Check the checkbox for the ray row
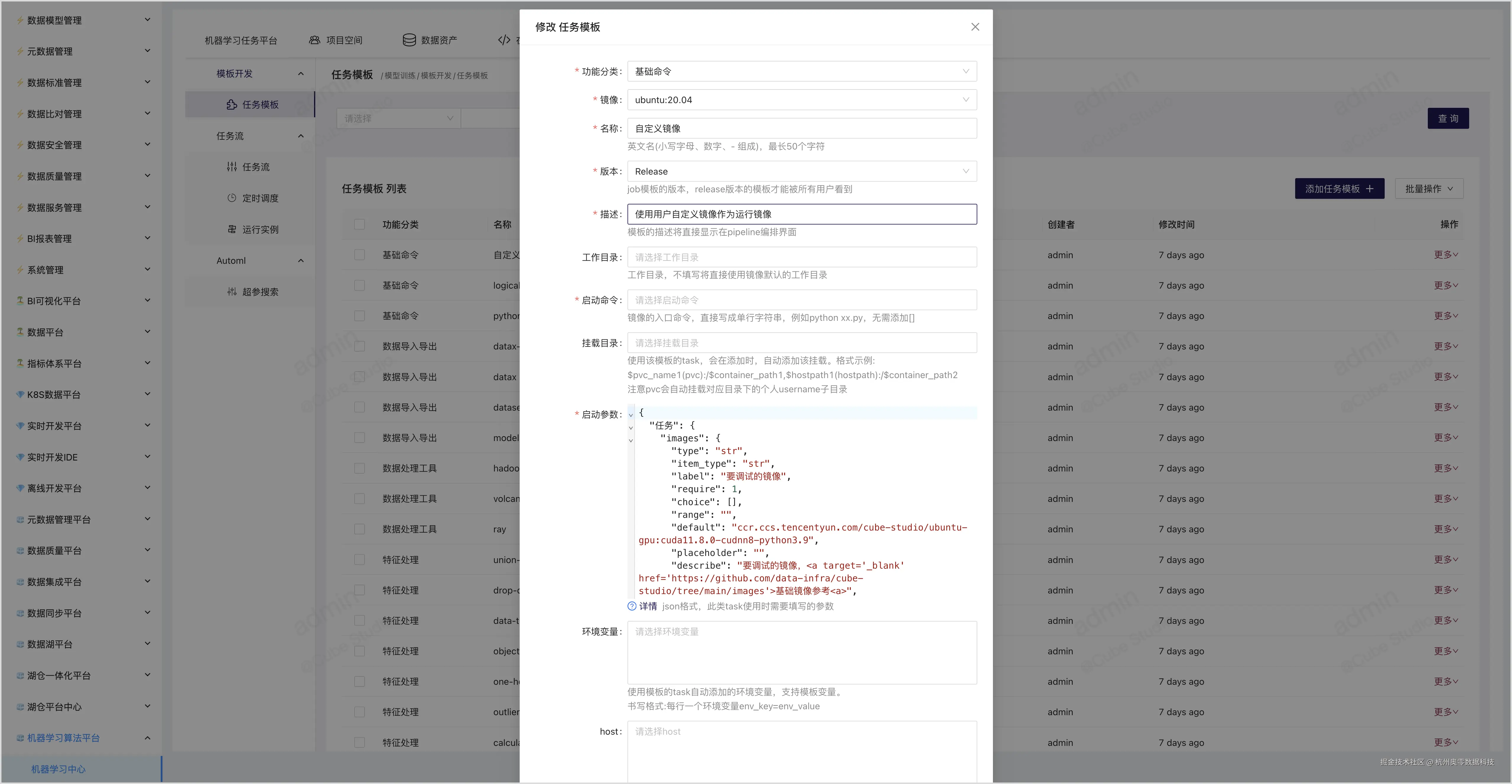 pos(360,529)
